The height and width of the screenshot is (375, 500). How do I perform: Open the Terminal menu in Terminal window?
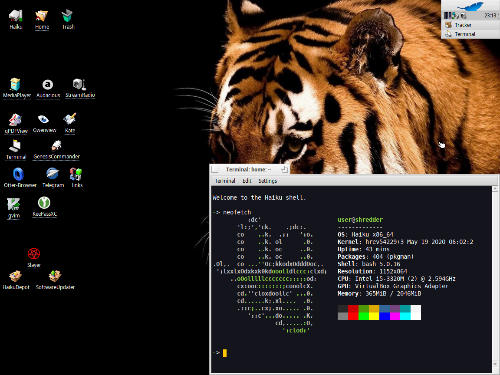pos(225,181)
